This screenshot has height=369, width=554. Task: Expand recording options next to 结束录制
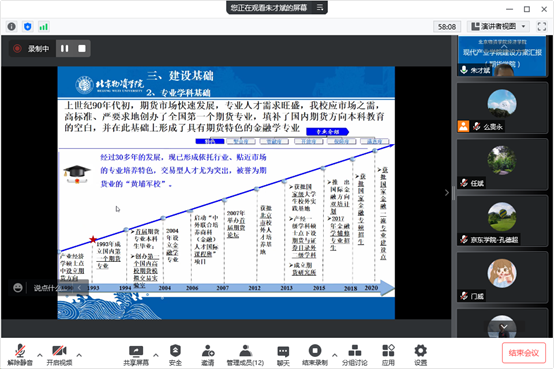335,355
